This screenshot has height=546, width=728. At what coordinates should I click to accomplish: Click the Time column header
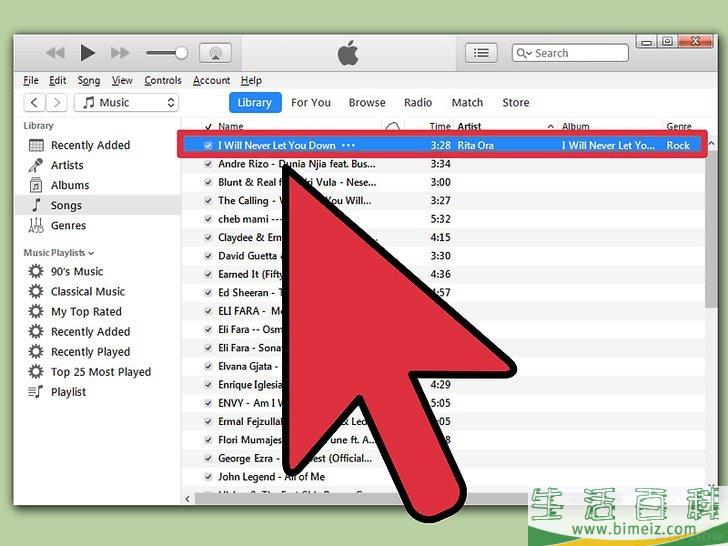tap(440, 126)
